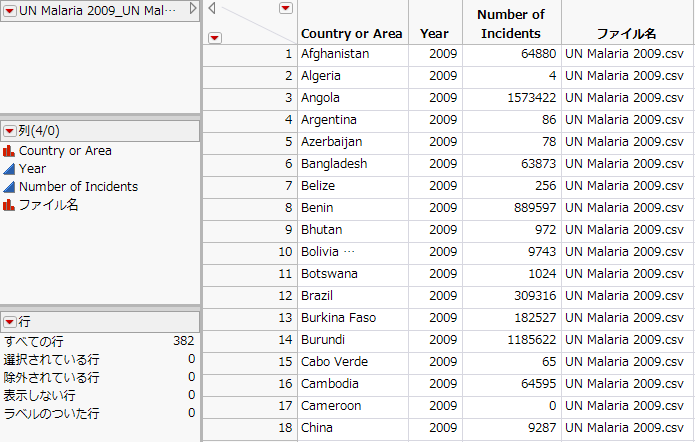Viewport: 695px width, 442px height.
Task: Select the Number of Incidents column header
Action: pyautogui.click(x=510, y=24)
